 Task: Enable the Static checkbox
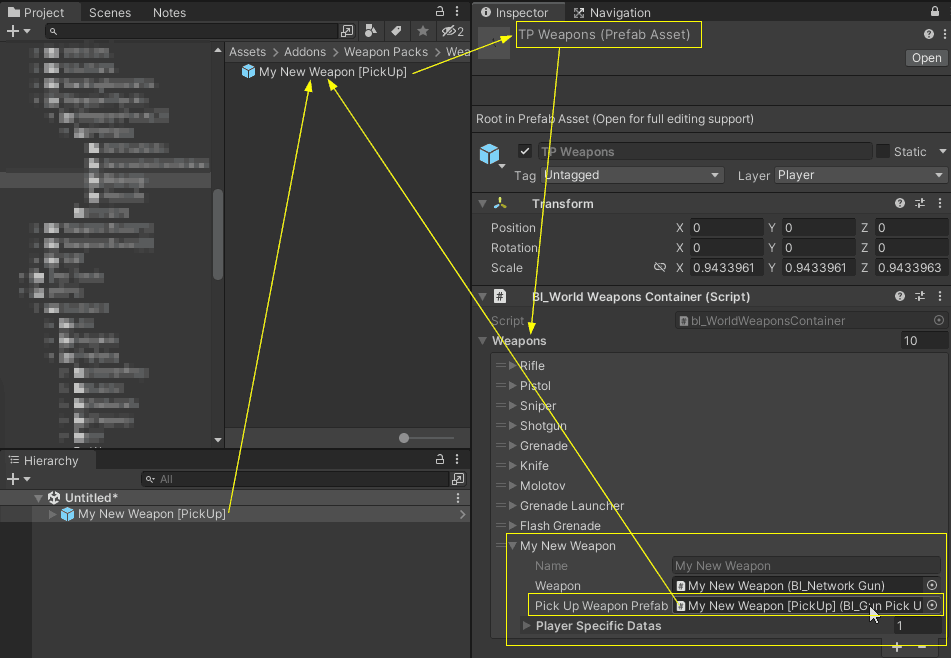pyautogui.click(x=883, y=152)
